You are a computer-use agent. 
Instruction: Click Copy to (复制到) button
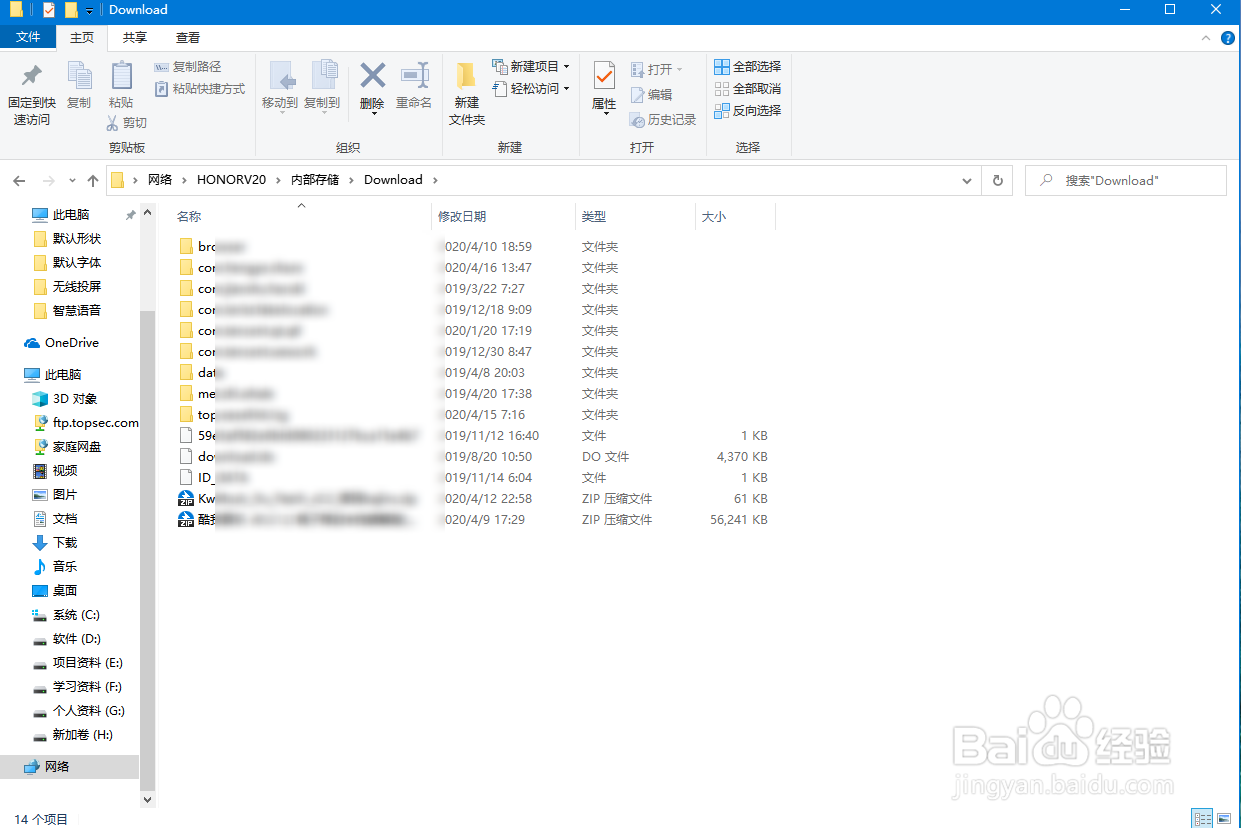pos(322,86)
